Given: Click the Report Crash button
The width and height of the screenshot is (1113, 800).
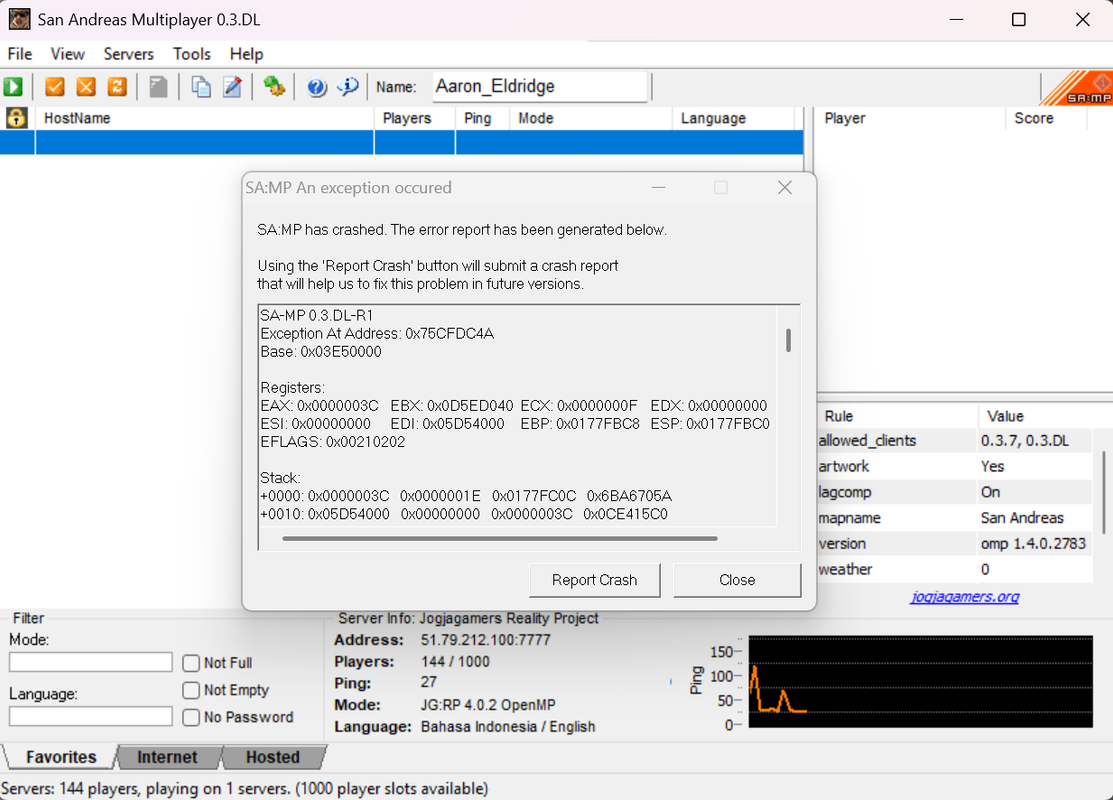Looking at the screenshot, I should tap(595, 580).
